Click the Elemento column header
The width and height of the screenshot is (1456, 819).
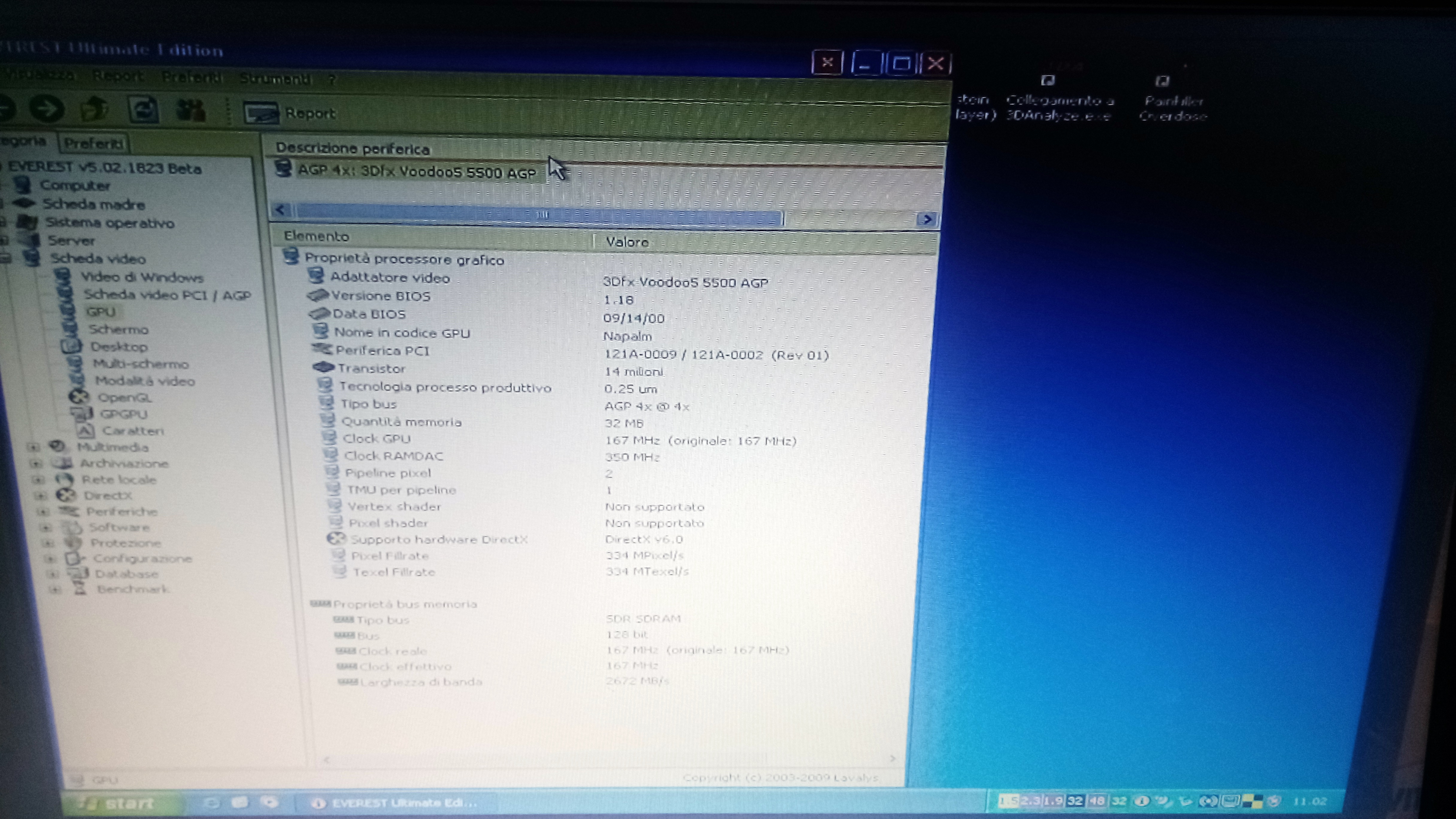[x=316, y=236]
